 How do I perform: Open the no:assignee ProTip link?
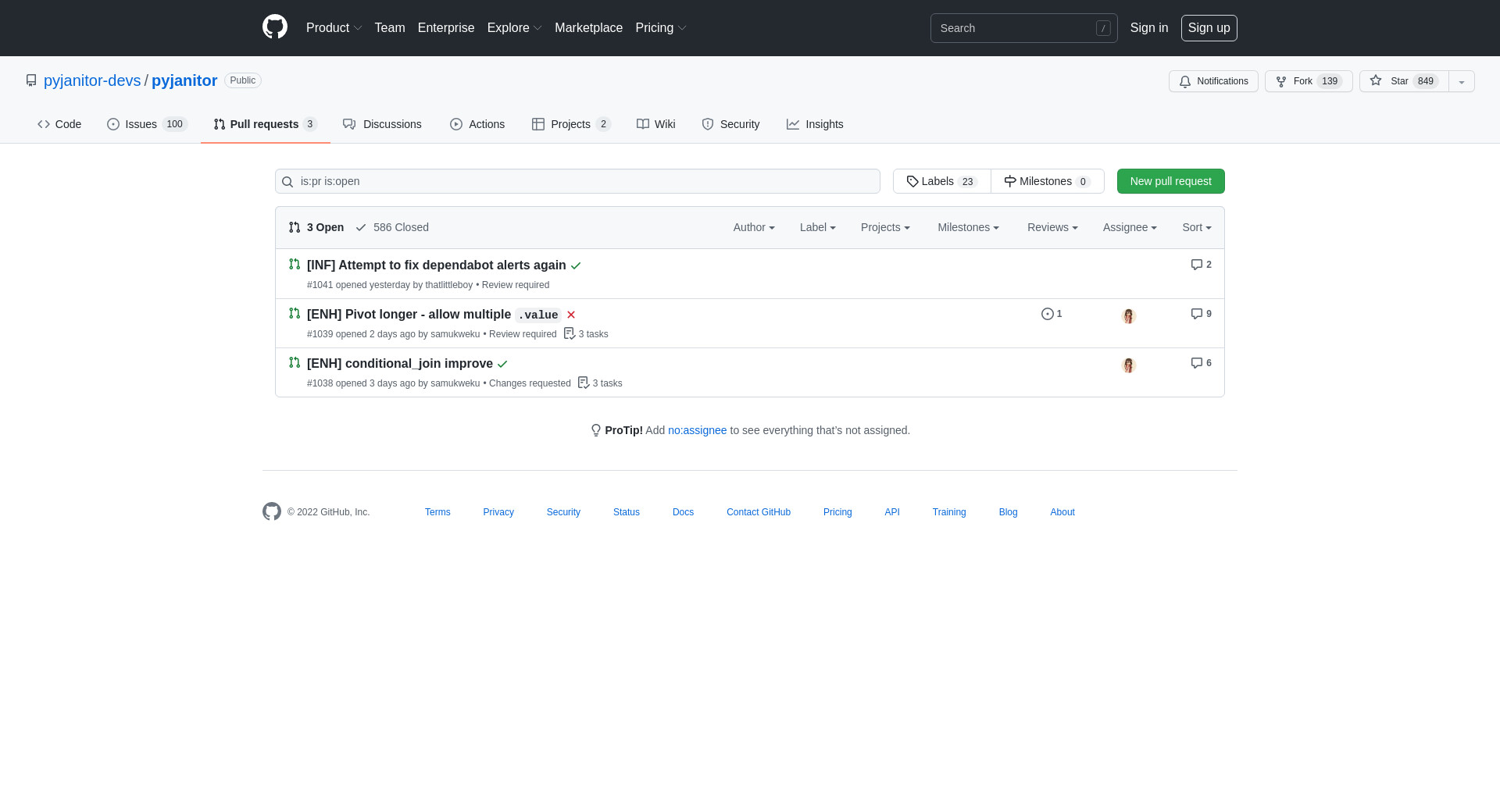[x=697, y=430]
